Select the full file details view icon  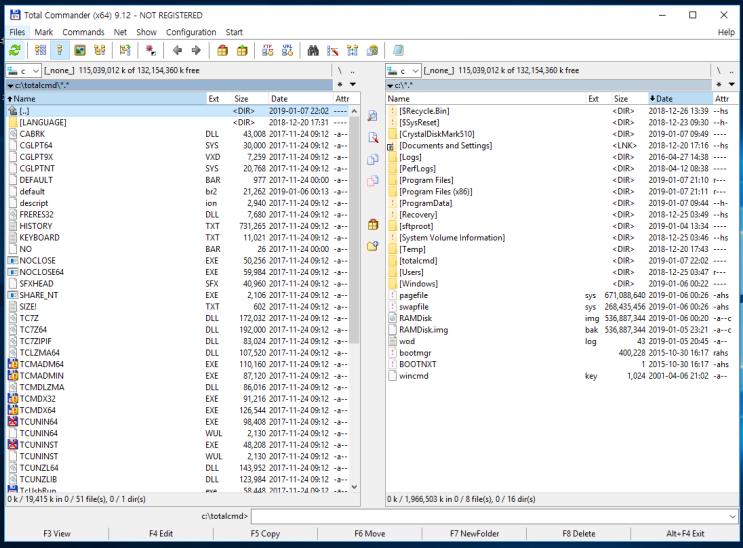(x=60, y=50)
